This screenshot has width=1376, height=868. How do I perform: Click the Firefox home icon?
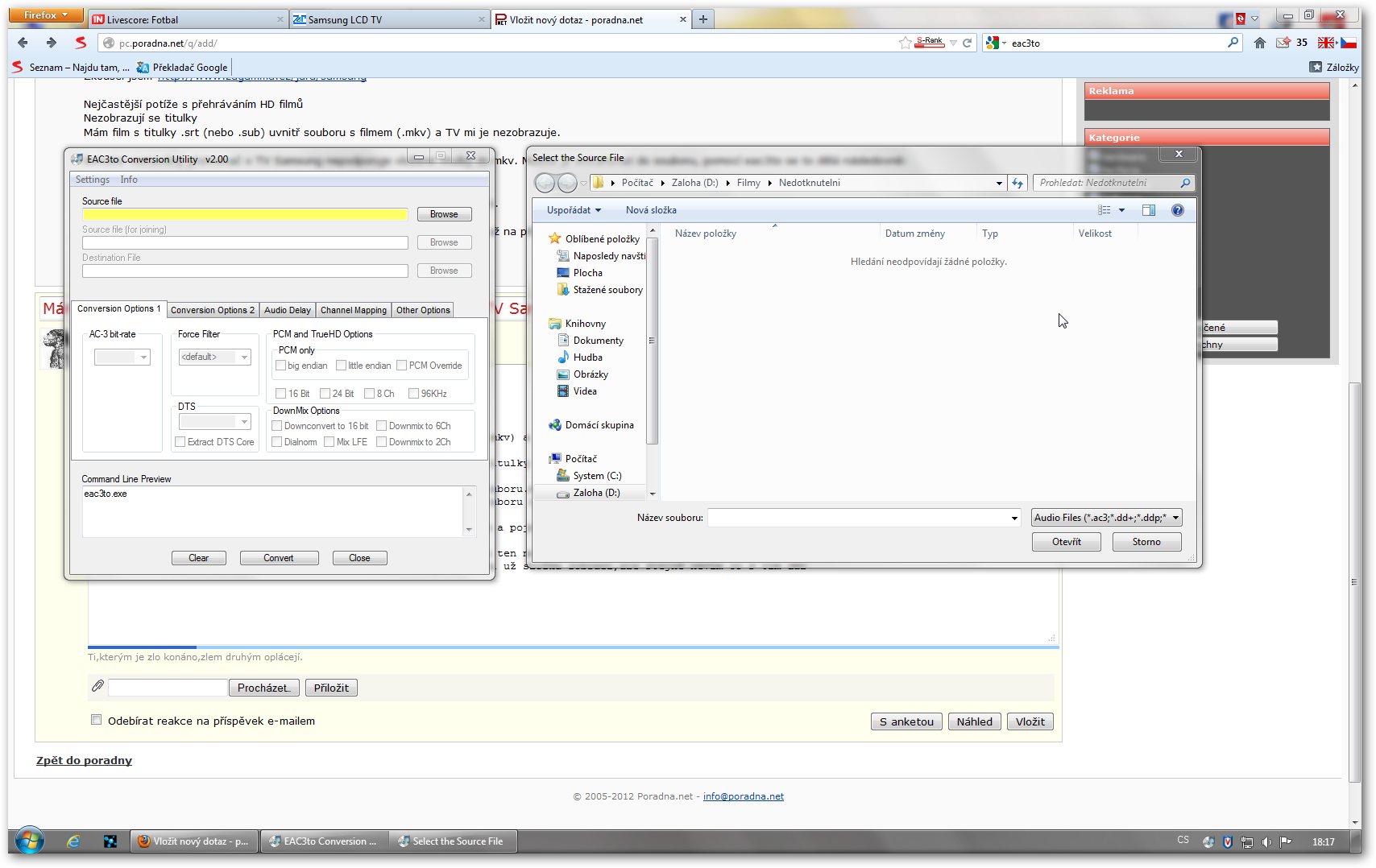pyautogui.click(x=1259, y=43)
